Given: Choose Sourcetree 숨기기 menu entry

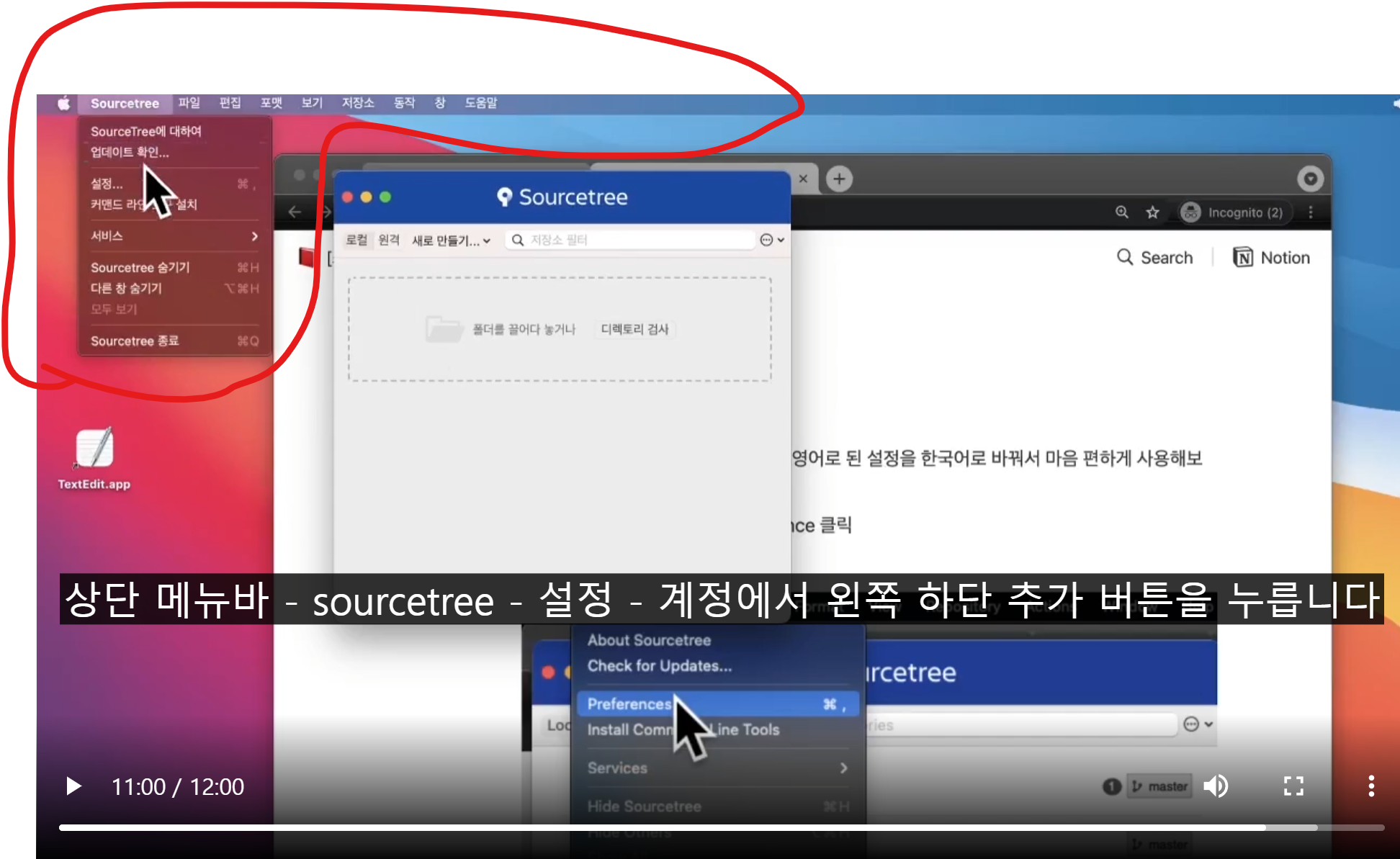Looking at the screenshot, I should click(x=174, y=267).
